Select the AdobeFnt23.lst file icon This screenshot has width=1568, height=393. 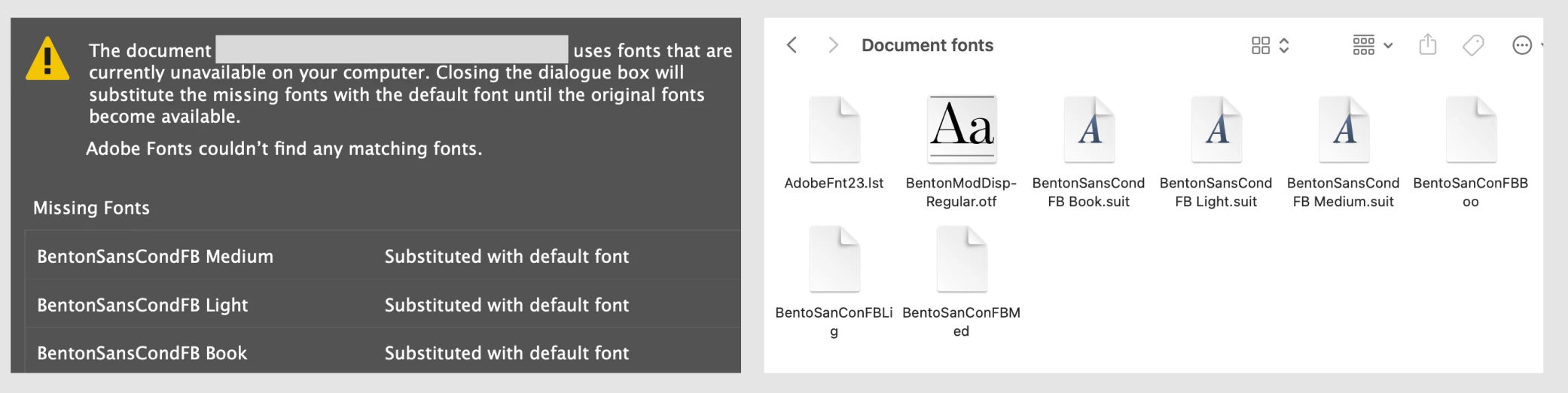coord(834,129)
